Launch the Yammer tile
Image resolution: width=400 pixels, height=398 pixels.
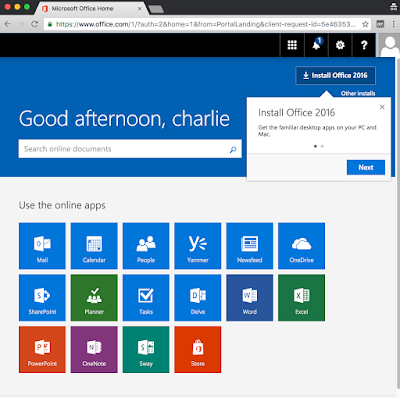point(198,246)
